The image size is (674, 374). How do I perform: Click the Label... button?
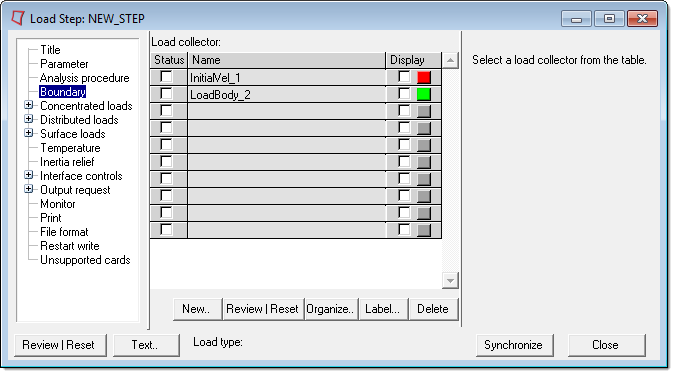point(383,309)
